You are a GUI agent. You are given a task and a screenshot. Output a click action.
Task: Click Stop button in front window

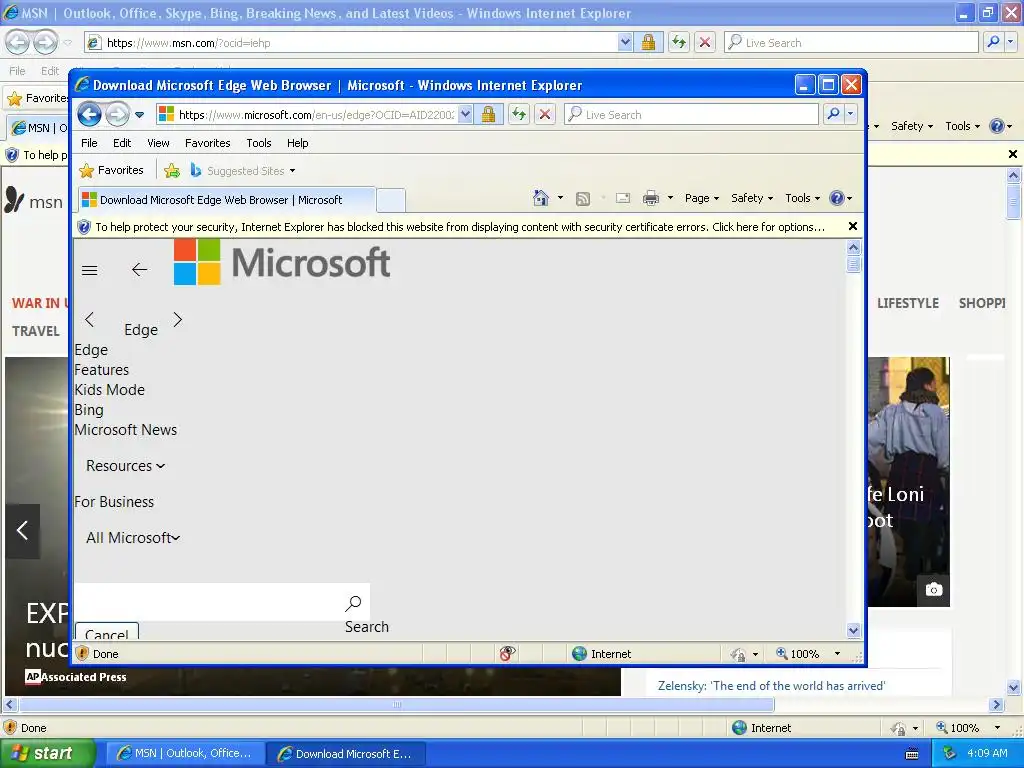point(545,115)
